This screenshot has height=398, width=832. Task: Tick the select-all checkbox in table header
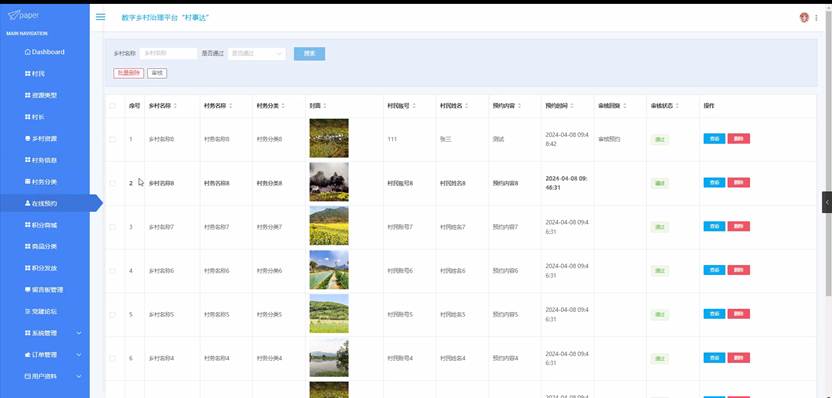(x=112, y=106)
